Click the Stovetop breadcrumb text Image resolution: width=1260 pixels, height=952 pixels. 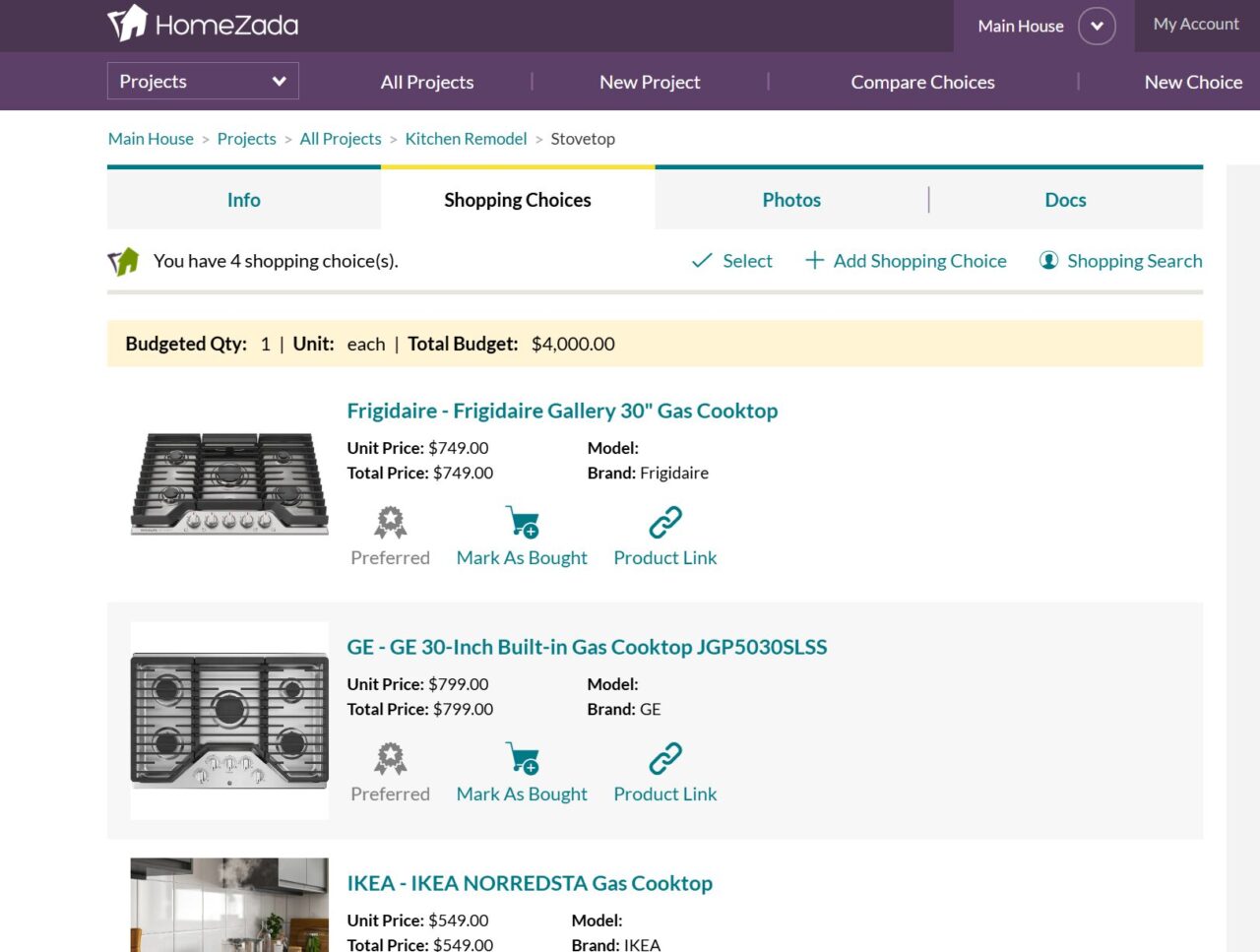coord(583,139)
